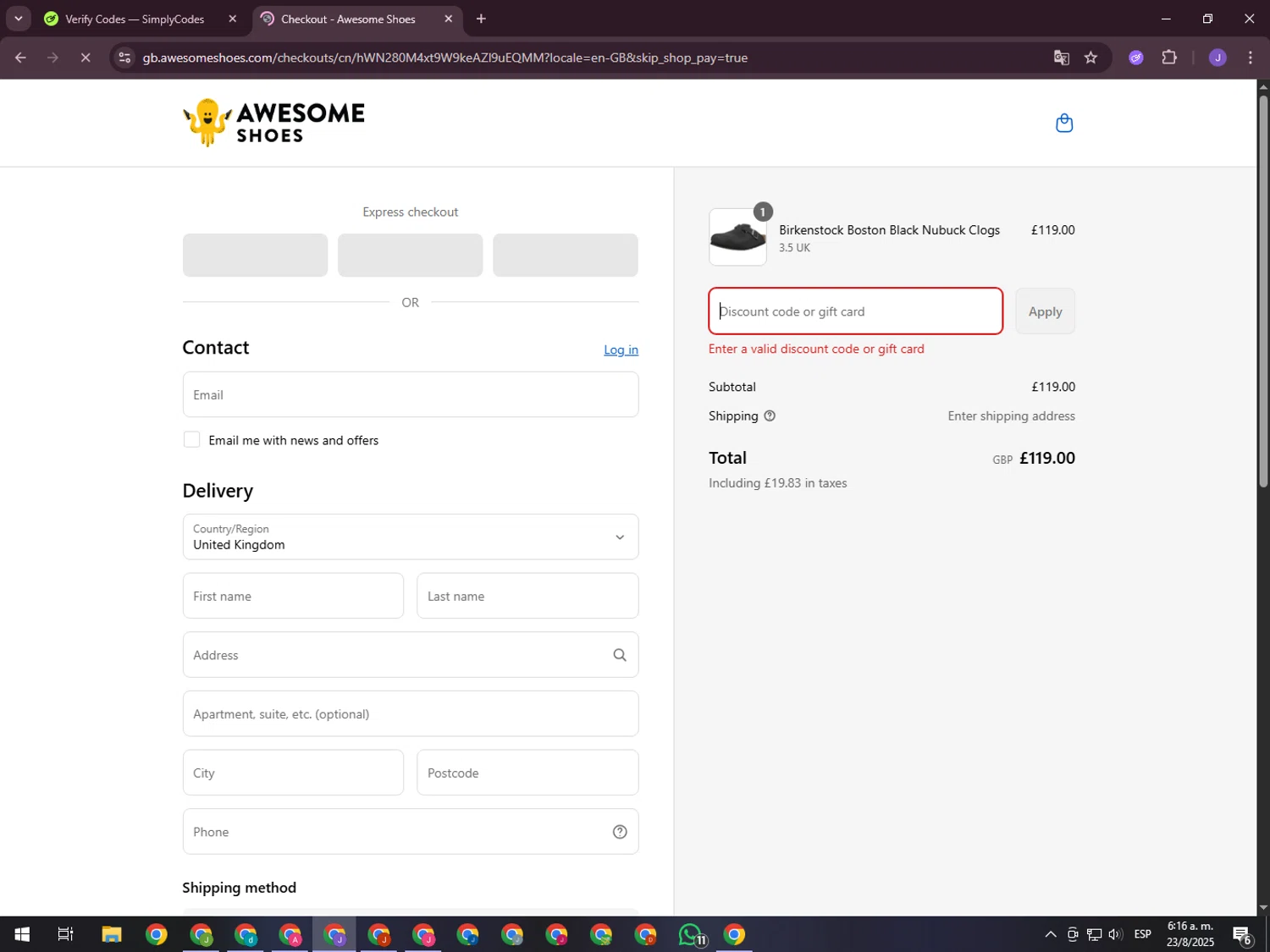
Task: Close the Verify Codes SimplyCodes tab
Action: point(233,19)
